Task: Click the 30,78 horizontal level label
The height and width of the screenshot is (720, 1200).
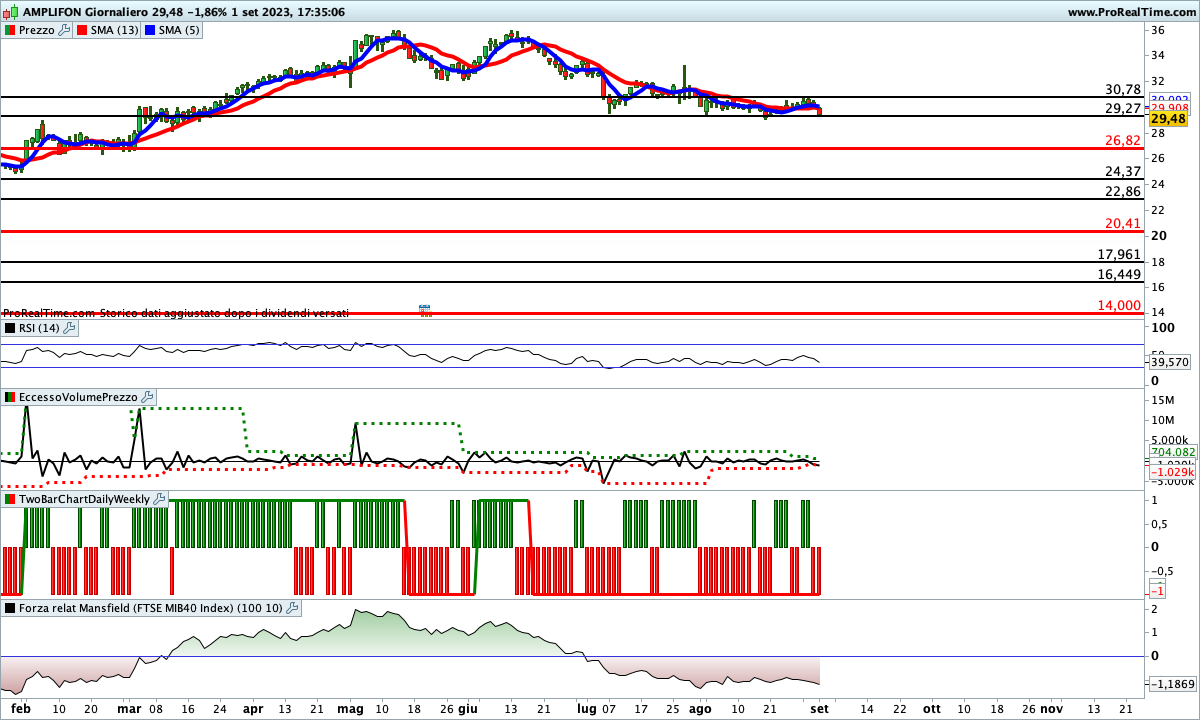Action: 1123,89
